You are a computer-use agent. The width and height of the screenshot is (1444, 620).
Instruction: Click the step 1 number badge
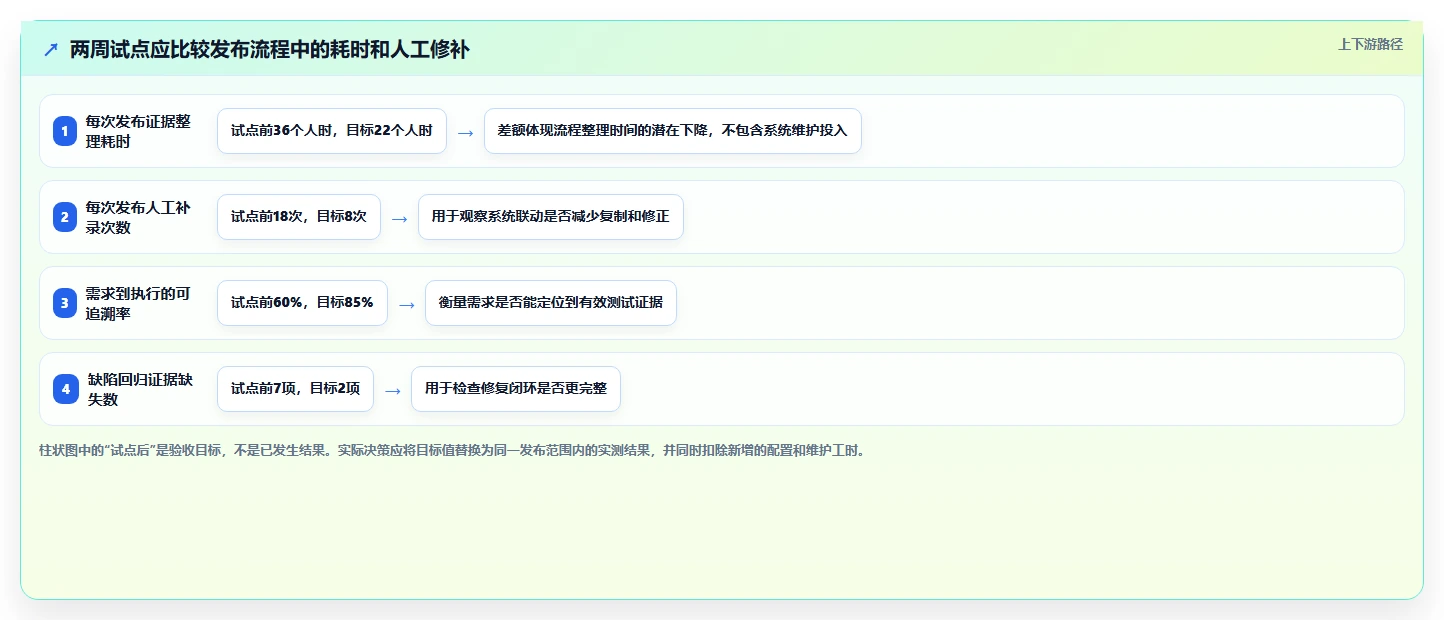pyautogui.click(x=65, y=131)
